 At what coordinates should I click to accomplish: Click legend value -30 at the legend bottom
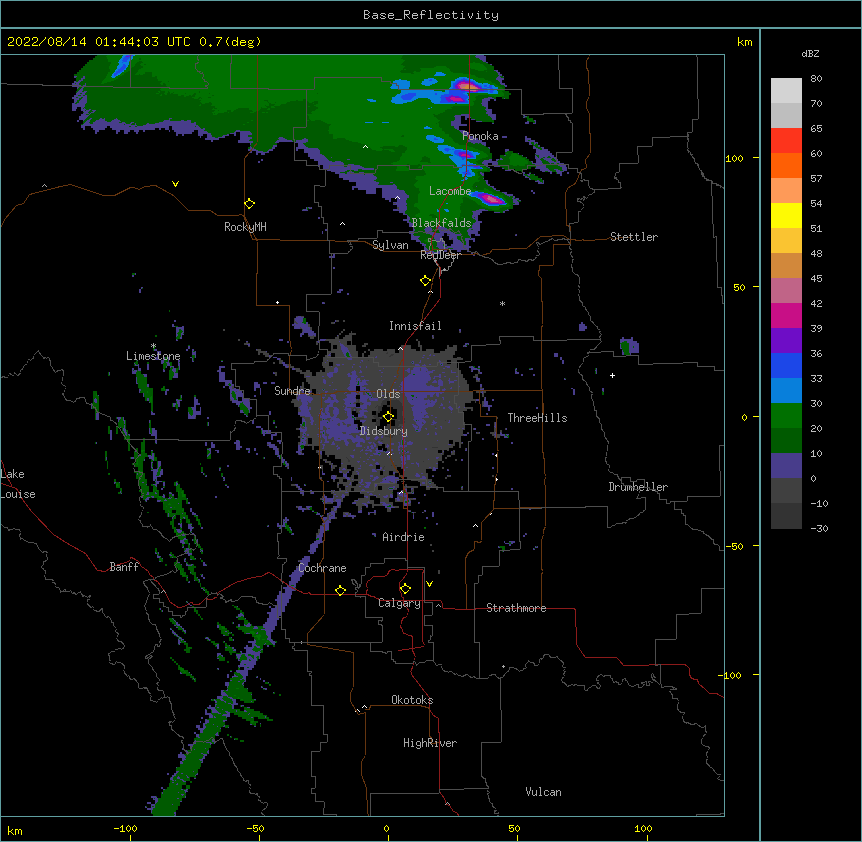click(819, 529)
